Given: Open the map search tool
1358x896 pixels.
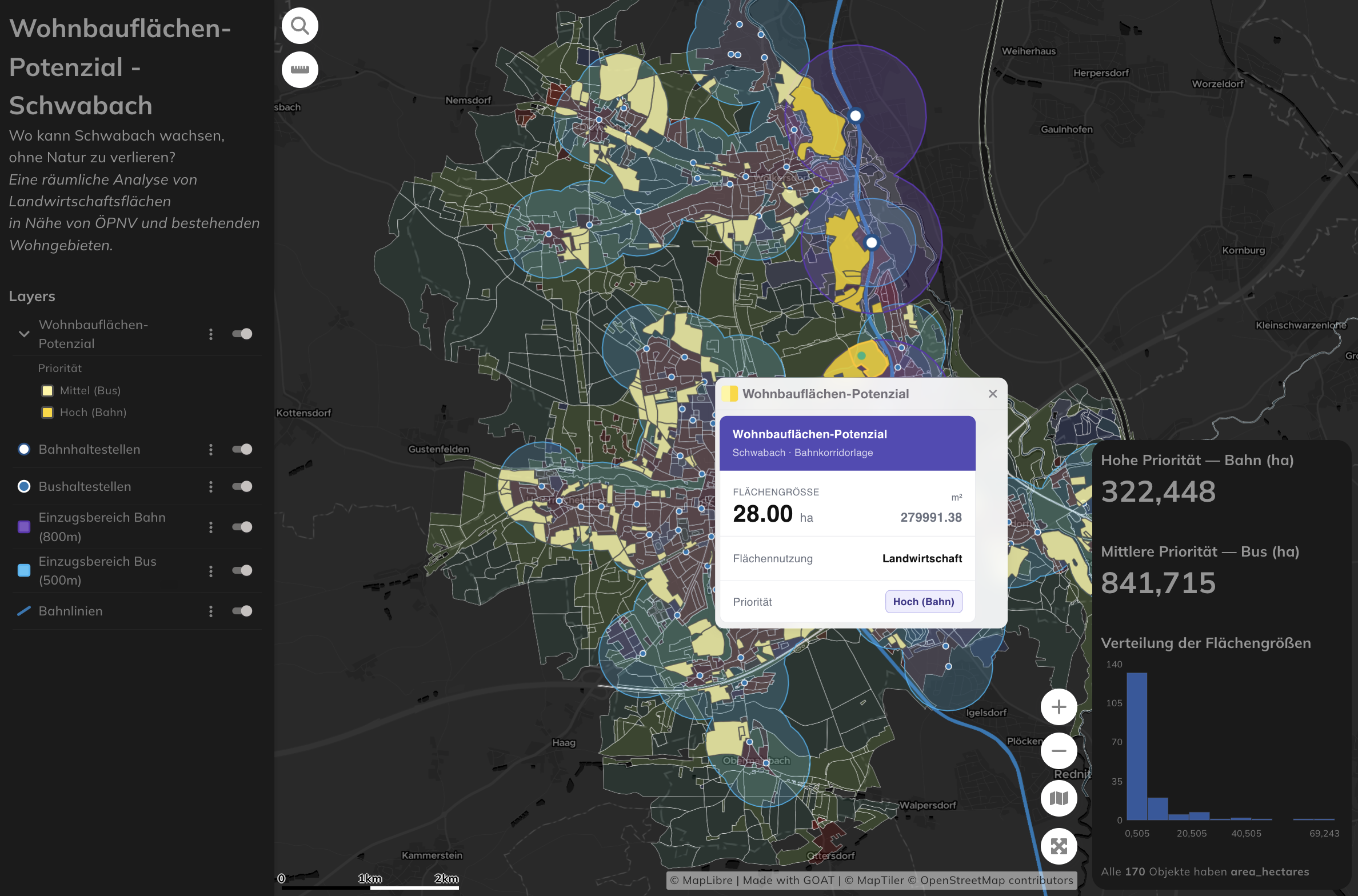Looking at the screenshot, I should 299,26.
